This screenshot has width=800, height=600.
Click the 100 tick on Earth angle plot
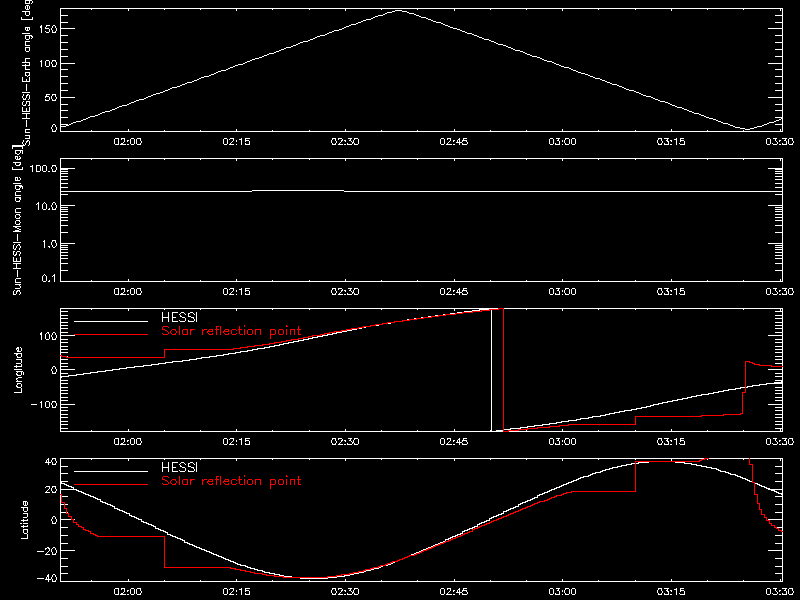[x=48, y=64]
